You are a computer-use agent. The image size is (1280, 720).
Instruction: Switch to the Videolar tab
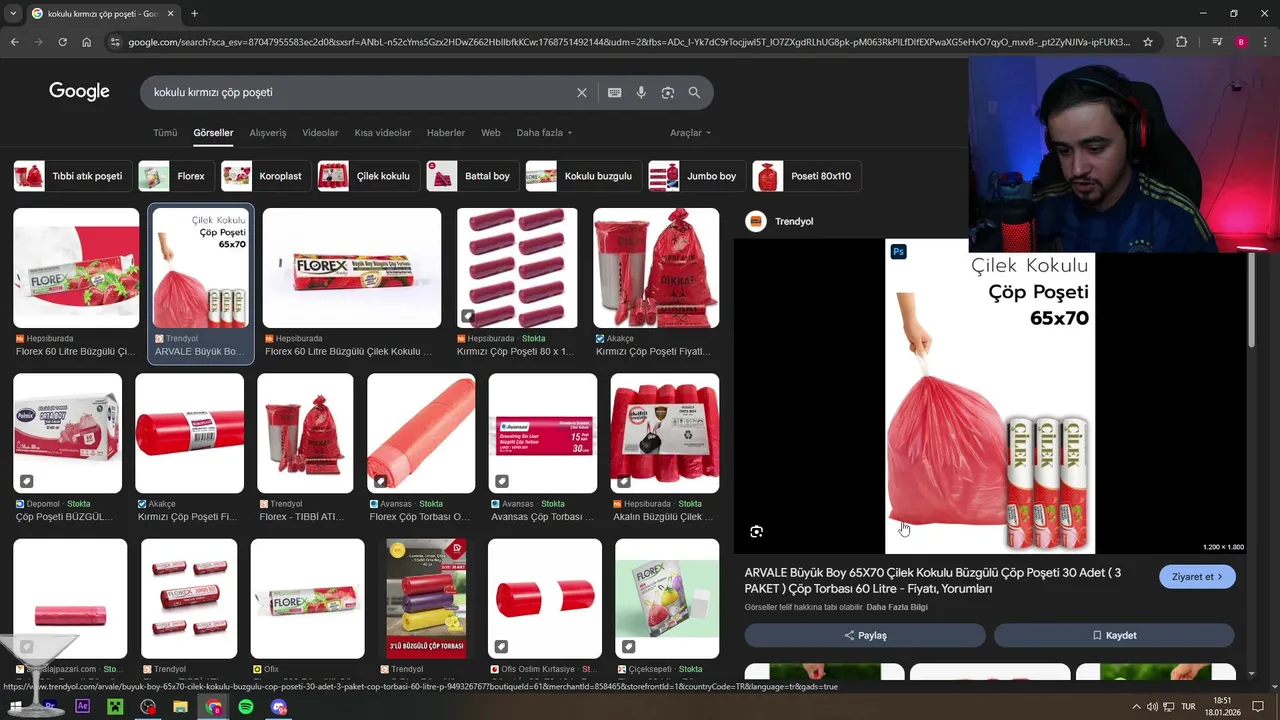tap(320, 133)
